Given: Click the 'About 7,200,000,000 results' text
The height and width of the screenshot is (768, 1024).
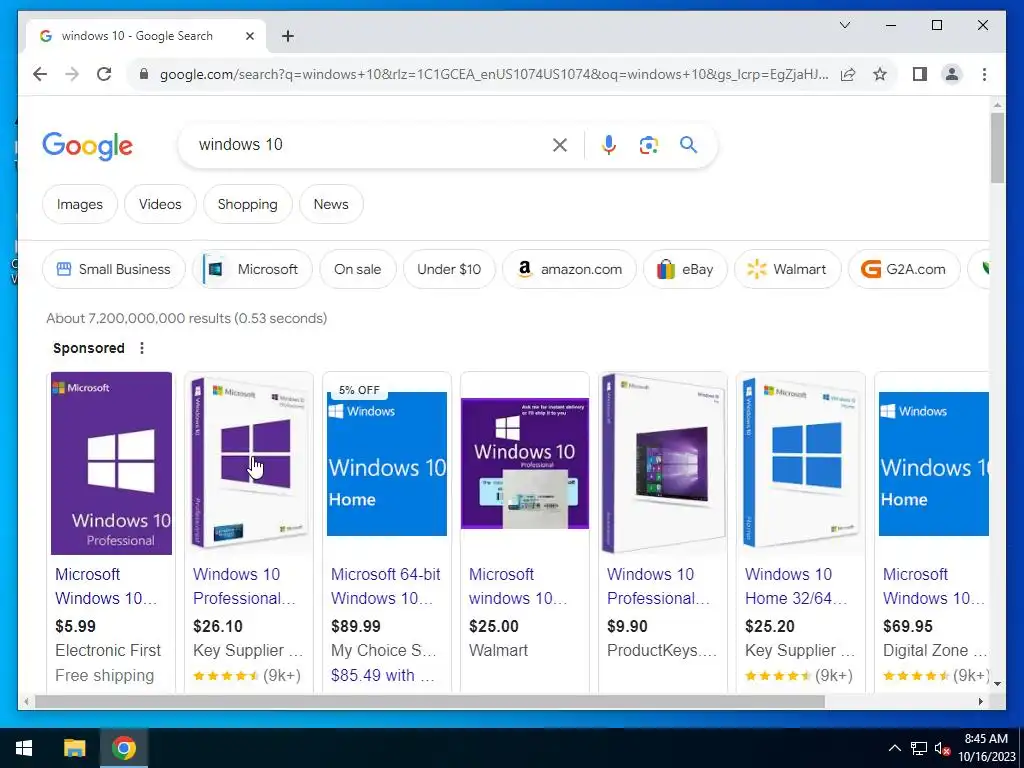Looking at the screenshot, I should tap(138, 318).
